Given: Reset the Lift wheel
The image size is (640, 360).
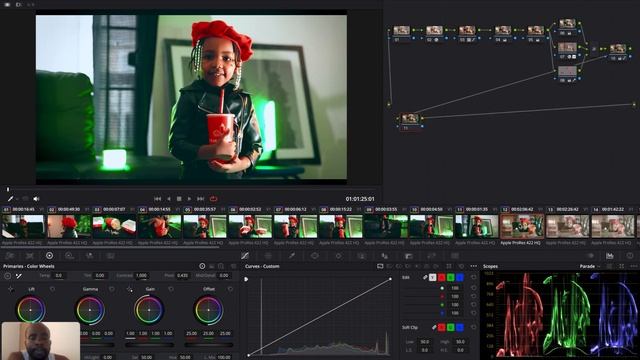Looking at the screenshot, I should point(52,289).
